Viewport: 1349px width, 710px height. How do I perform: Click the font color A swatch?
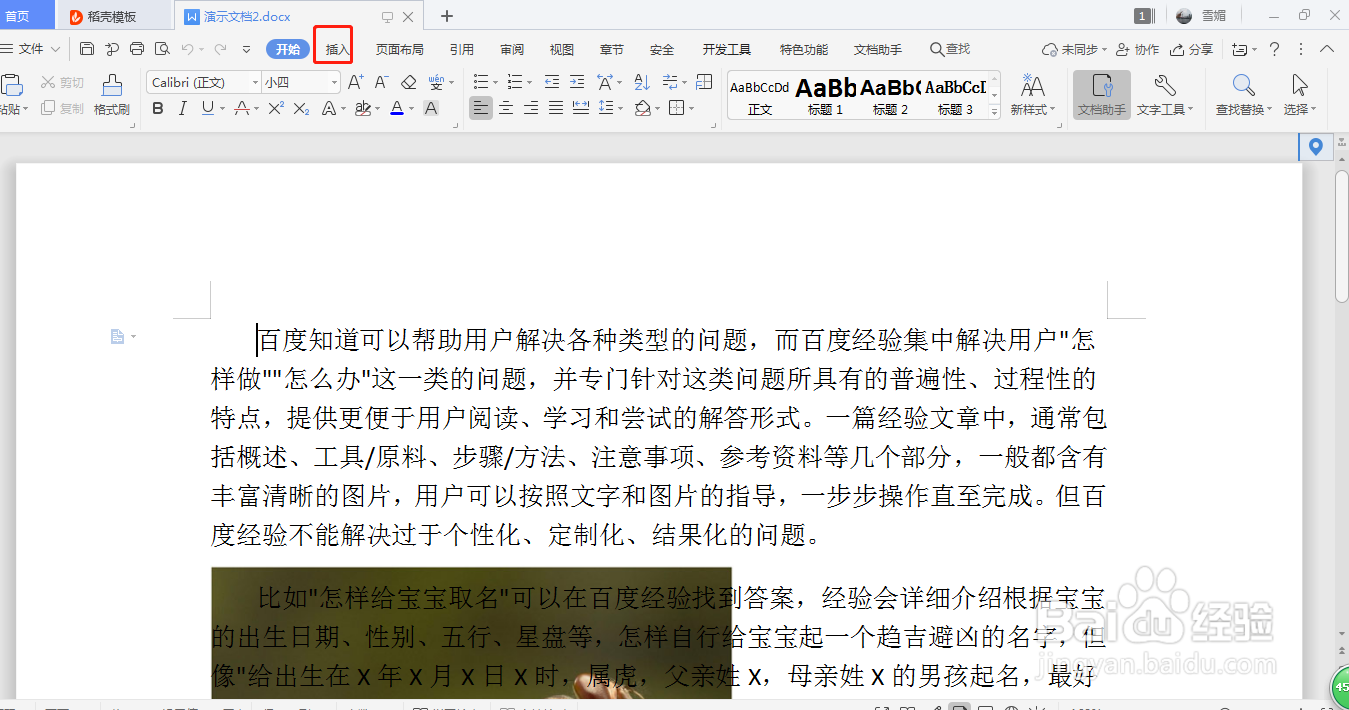pyautogui.click(x=397, y=108)
